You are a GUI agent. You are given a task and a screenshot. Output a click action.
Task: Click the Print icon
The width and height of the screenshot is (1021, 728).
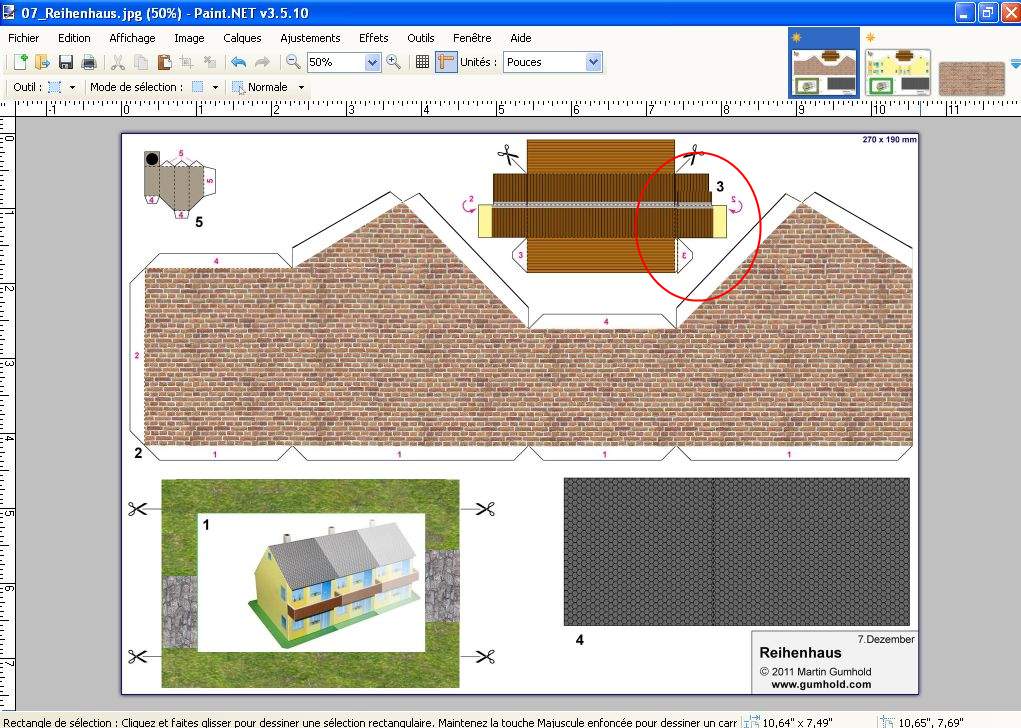(88, 62)
